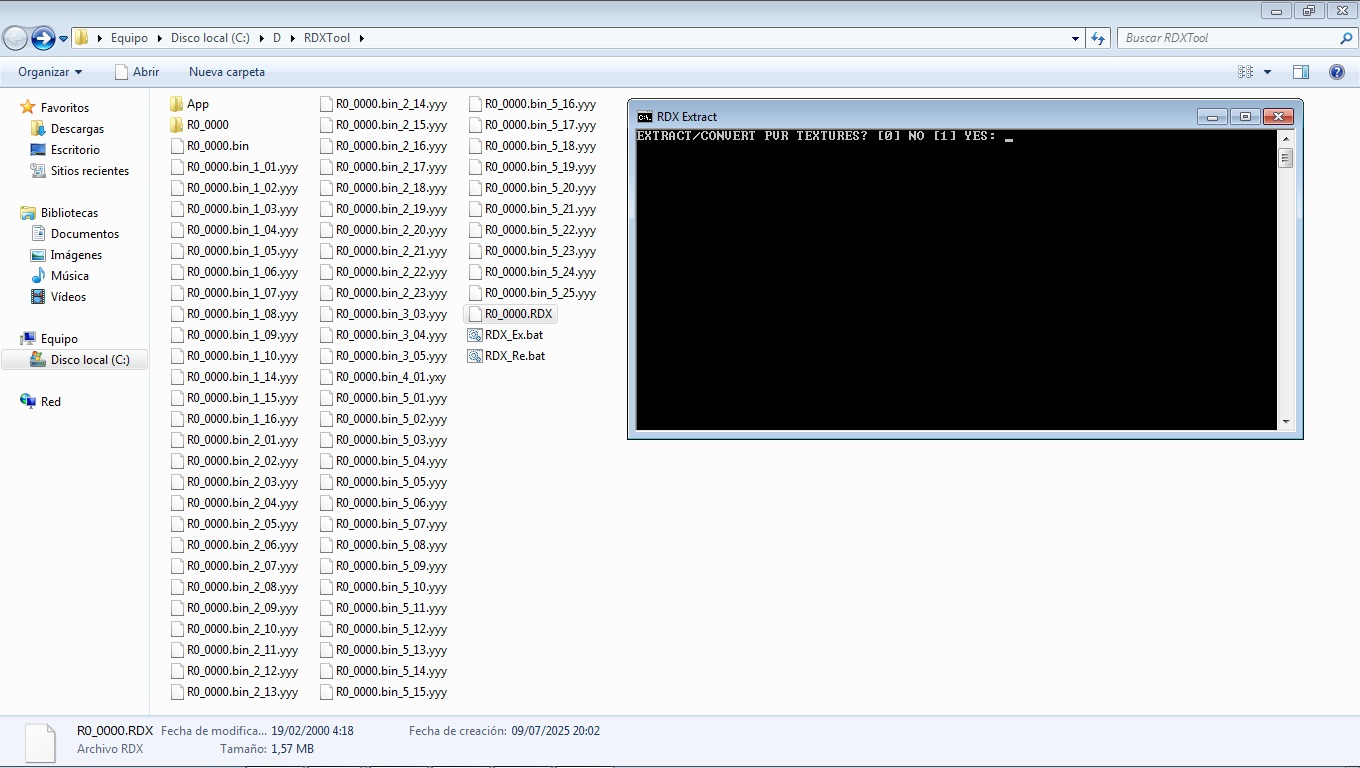Viewport: 1360px width, 768px height.
Task: Open the recent locations dropdown arrow
Action: tap(64, 39)
